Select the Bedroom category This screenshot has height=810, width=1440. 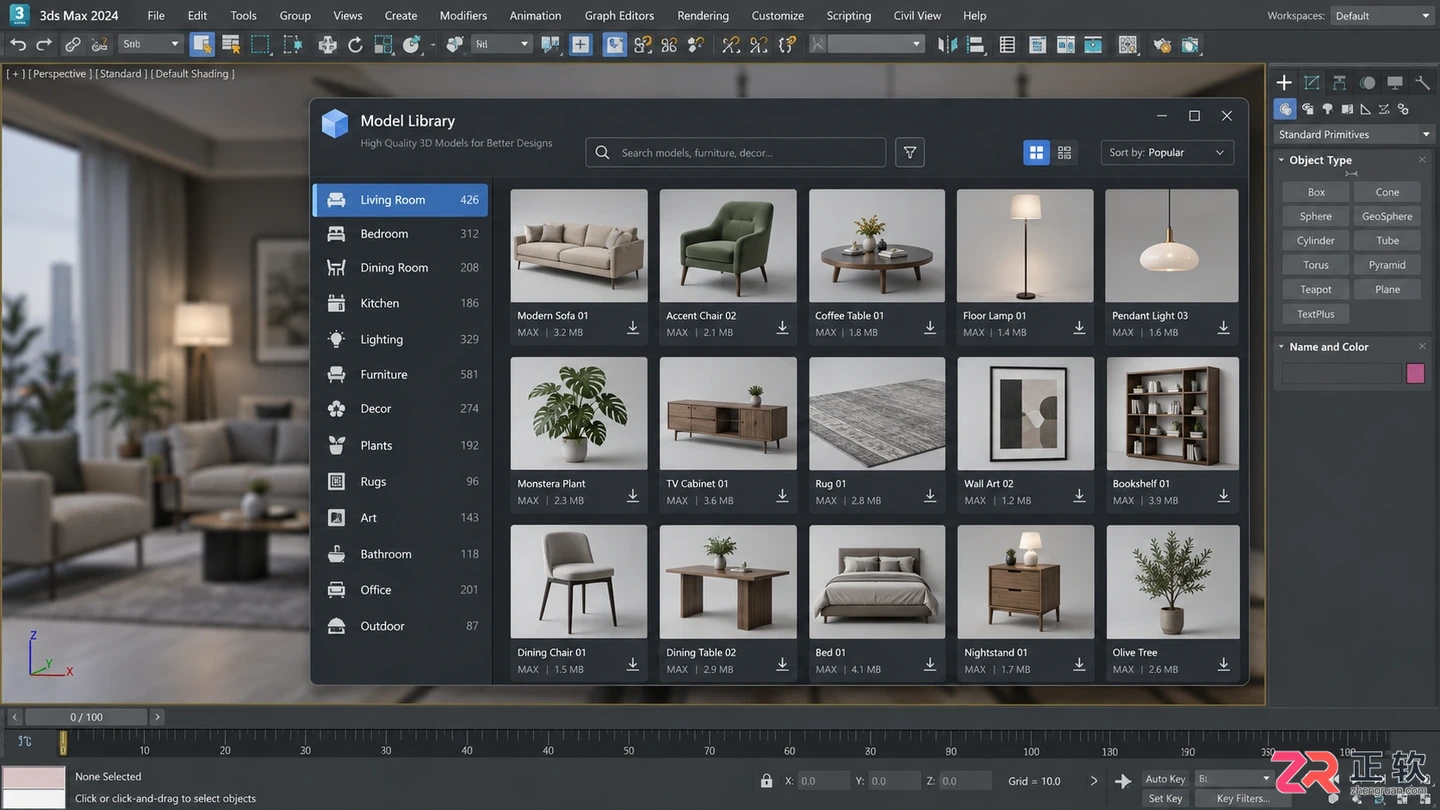tap(400, 234)
